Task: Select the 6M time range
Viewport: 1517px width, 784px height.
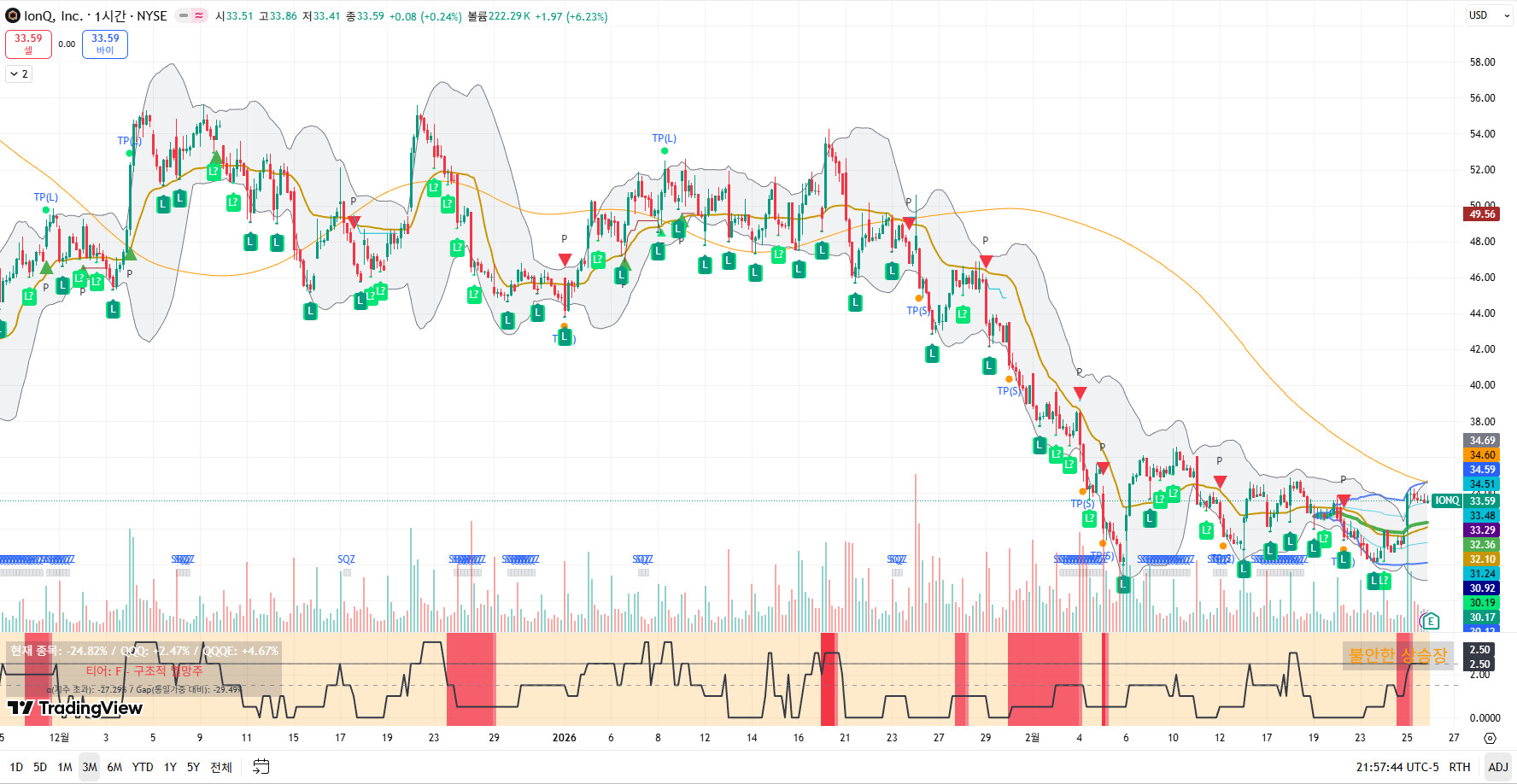Action: coord(114,767)
